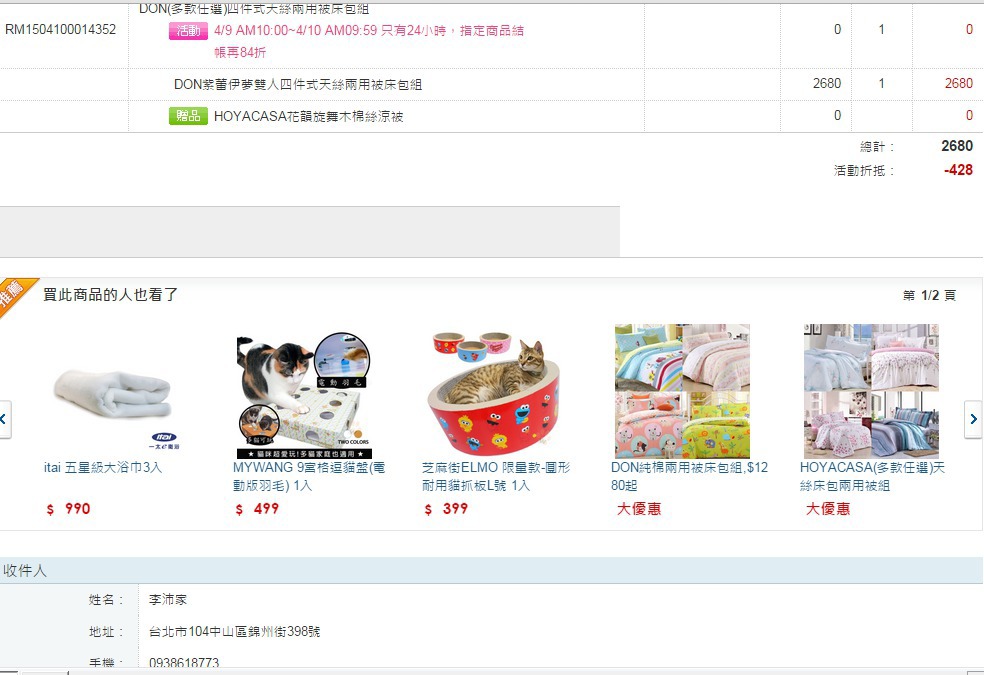Image resolution: width=984 pixels, height=675 pixels.
Task: Open the DON cotton bedding set image
Action: tap(682, 391)
